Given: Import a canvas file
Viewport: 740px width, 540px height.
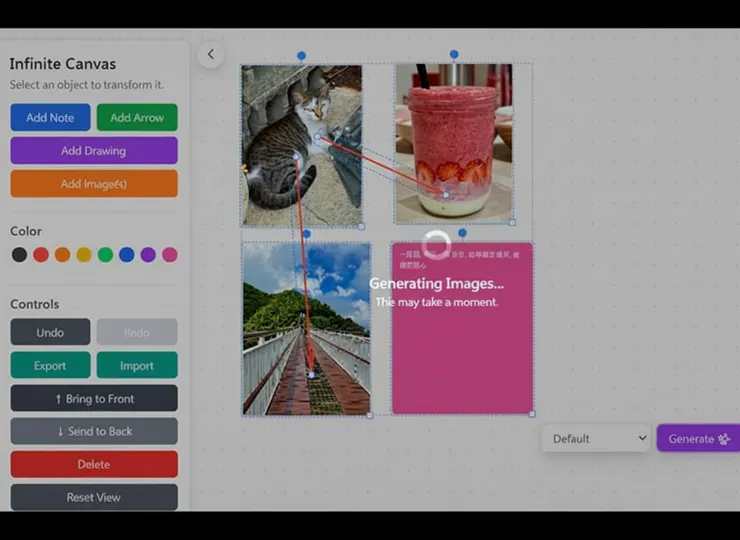Looking at the screenshot, I should pos(137,365).
